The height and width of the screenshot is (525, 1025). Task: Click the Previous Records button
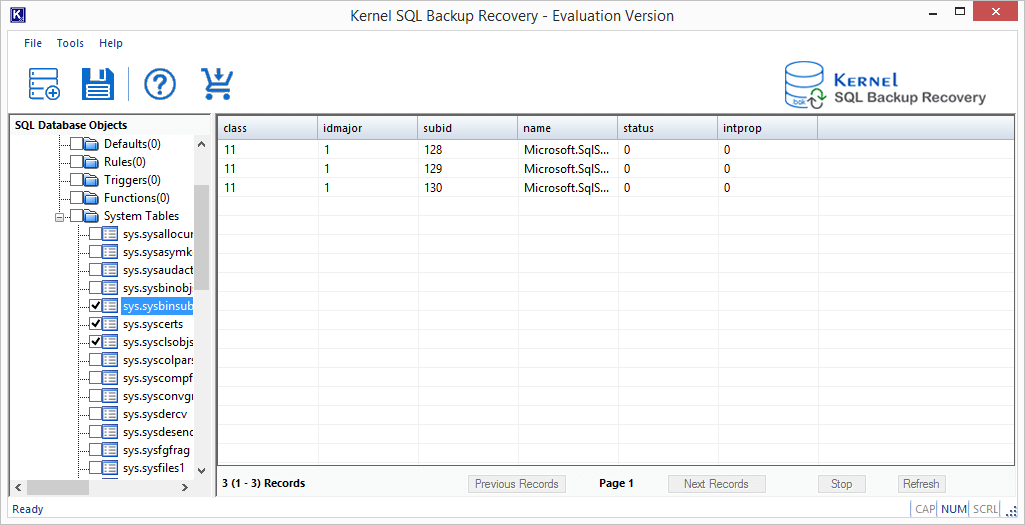(516, 484)
